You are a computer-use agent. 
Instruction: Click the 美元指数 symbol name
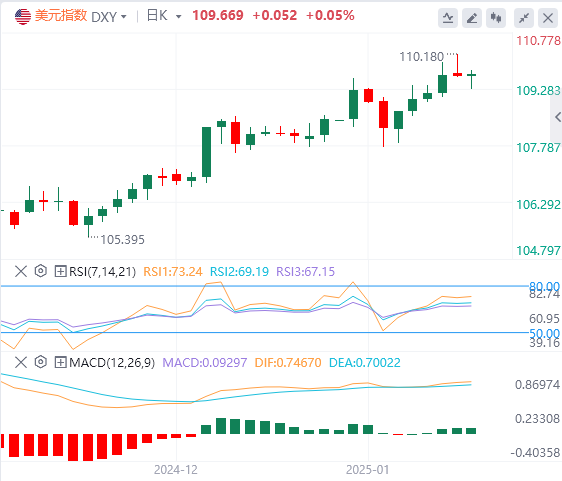point(61,16)
